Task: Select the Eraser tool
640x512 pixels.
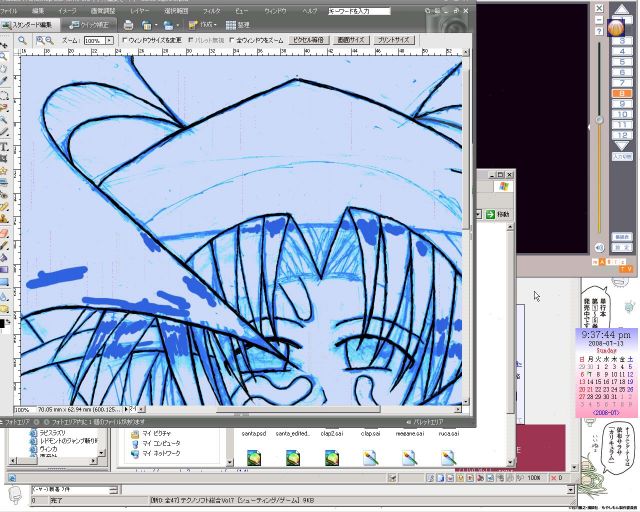Action: [4, 234]
